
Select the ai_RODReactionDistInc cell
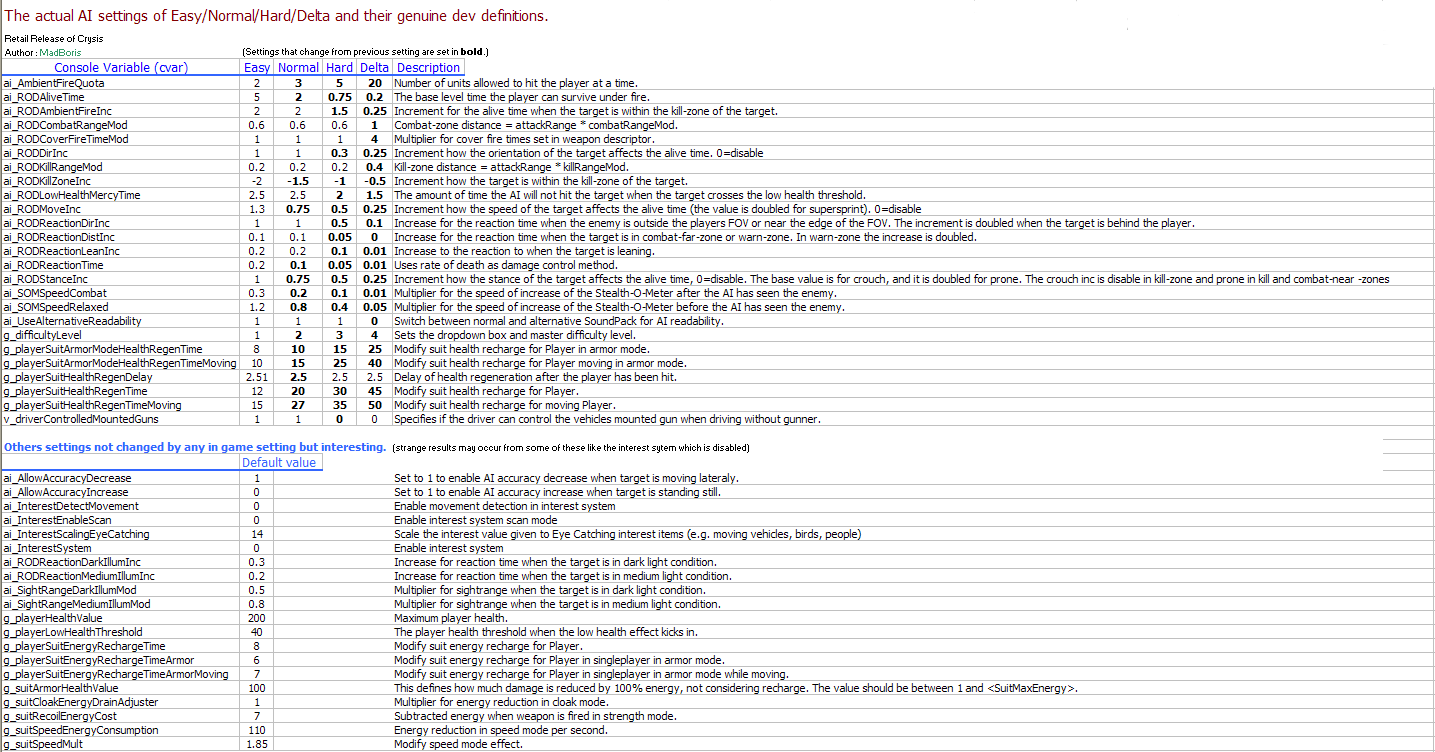(x=121, y=237)
